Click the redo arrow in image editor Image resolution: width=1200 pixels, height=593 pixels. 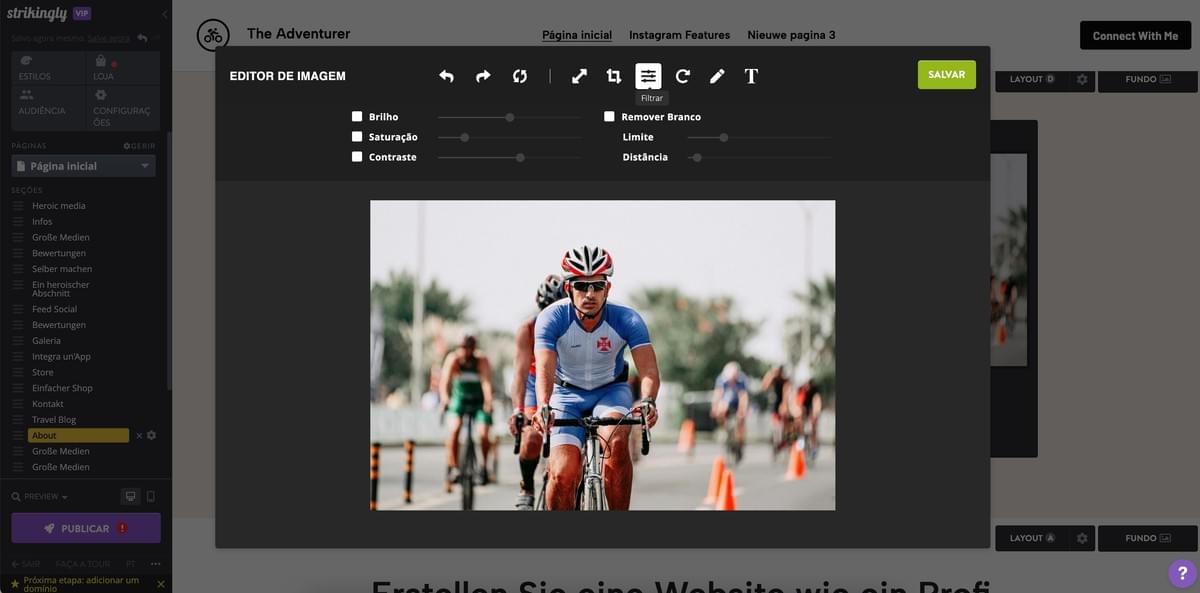483,76
